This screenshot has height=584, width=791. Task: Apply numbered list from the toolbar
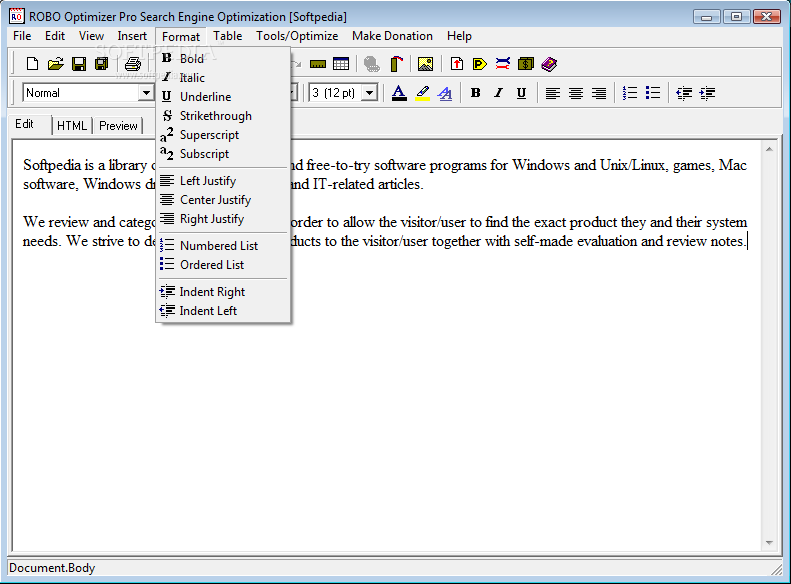pyautogui.click(x=630, y=93)
